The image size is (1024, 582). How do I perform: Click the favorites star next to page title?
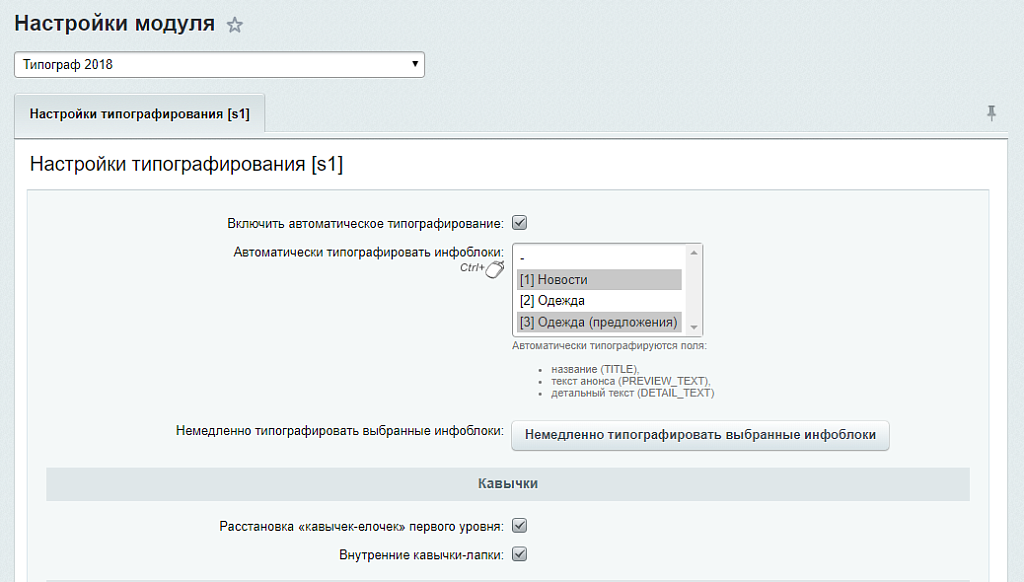pos(235,26)
